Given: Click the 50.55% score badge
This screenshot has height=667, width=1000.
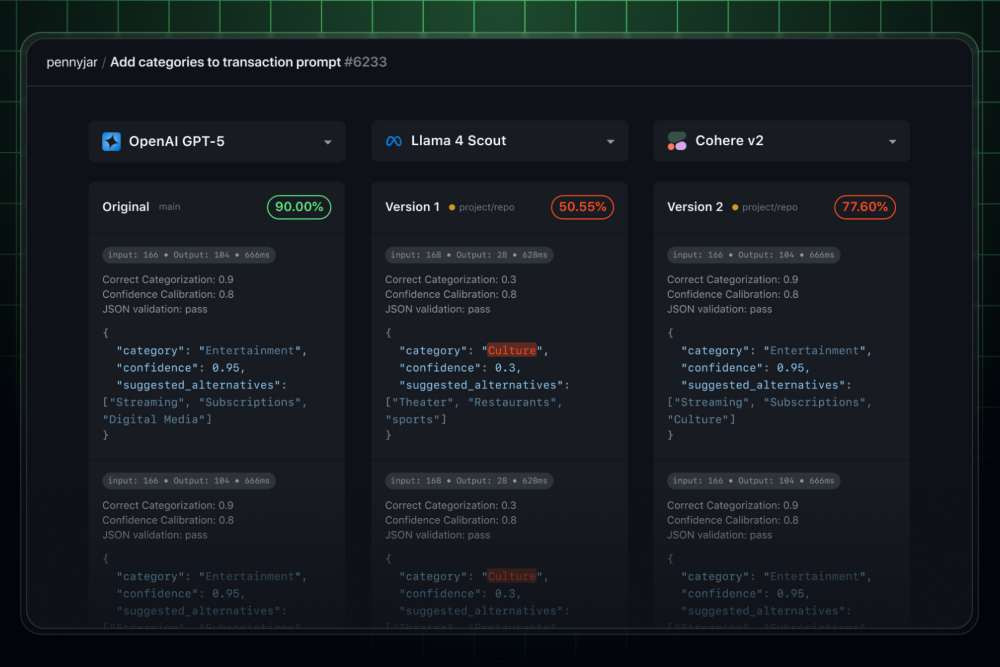Looking at the screenshot, I should coord(582,207).
